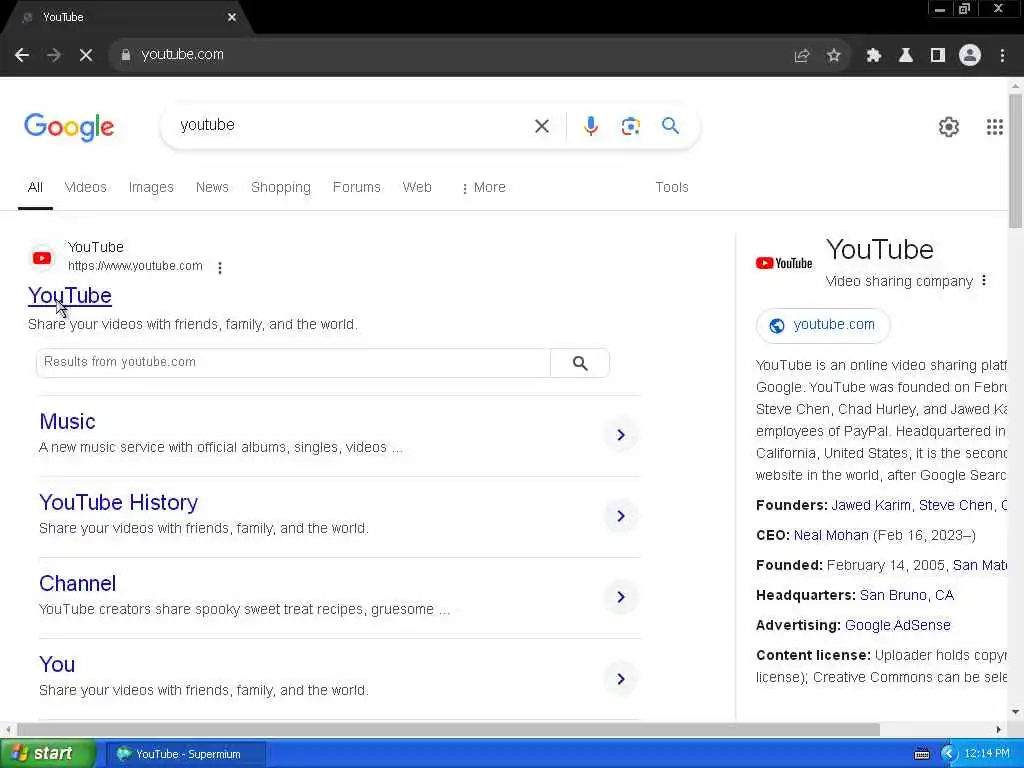
Task: Open the You sitelink
Action: click(57, 665)
